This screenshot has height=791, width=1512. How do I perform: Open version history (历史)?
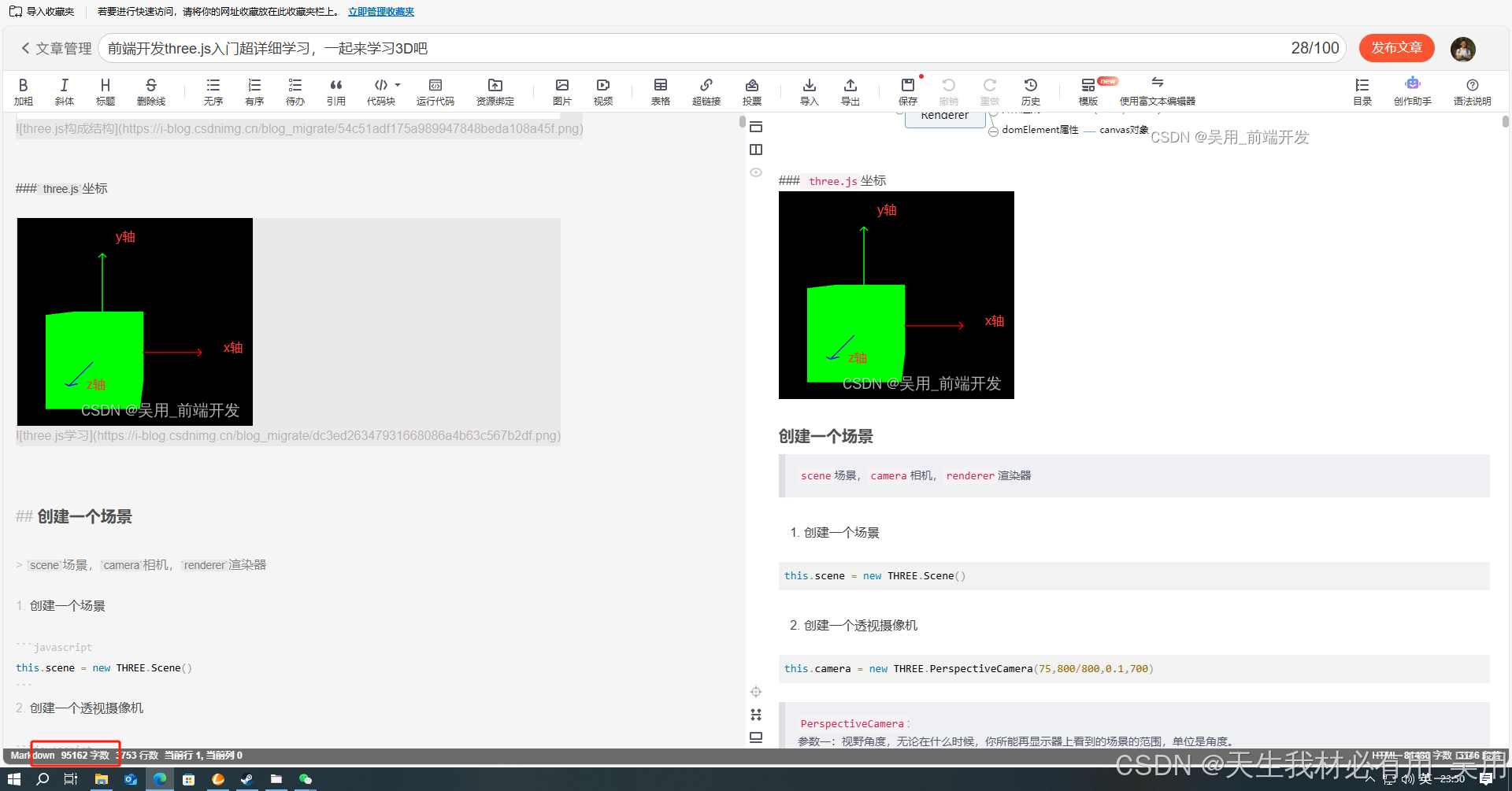pyautogui.click(x=1031, y=91)
